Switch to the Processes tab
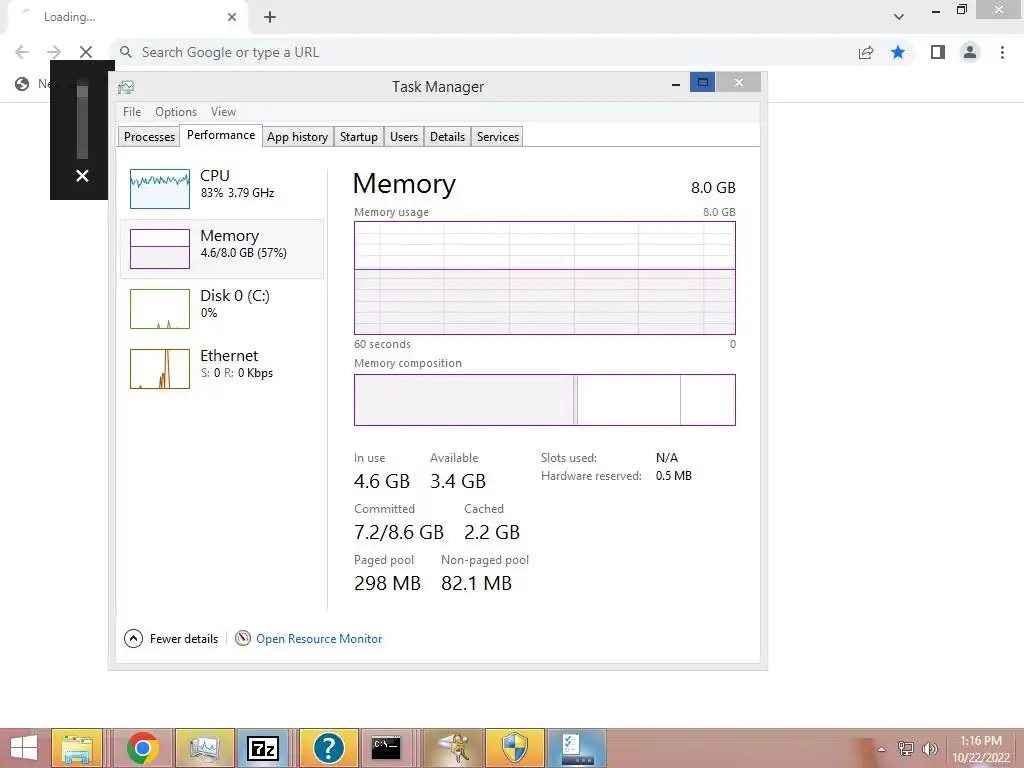The image size is (1024, 768). coord(149,136)
